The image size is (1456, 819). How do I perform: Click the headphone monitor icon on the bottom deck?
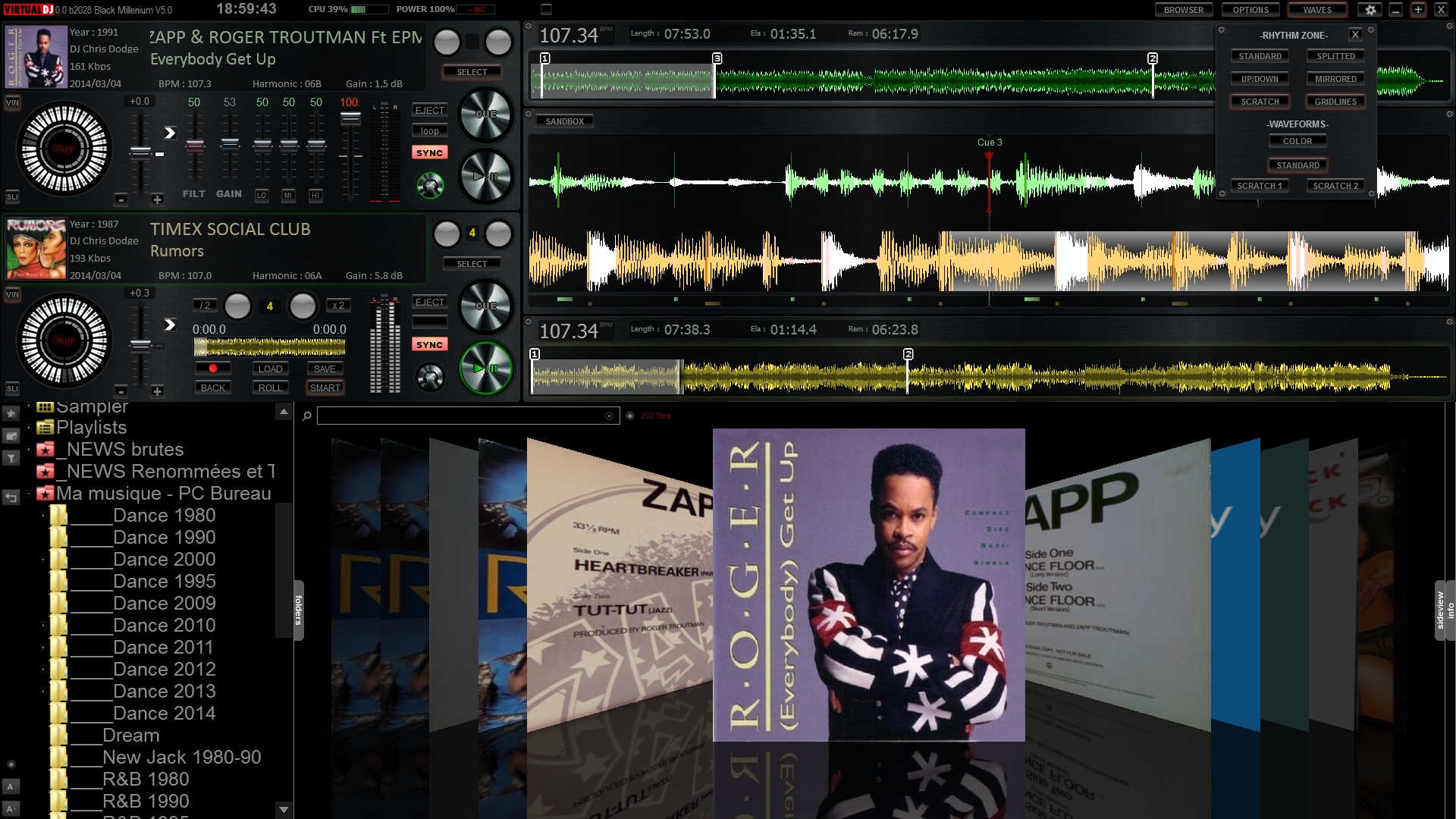430,377
